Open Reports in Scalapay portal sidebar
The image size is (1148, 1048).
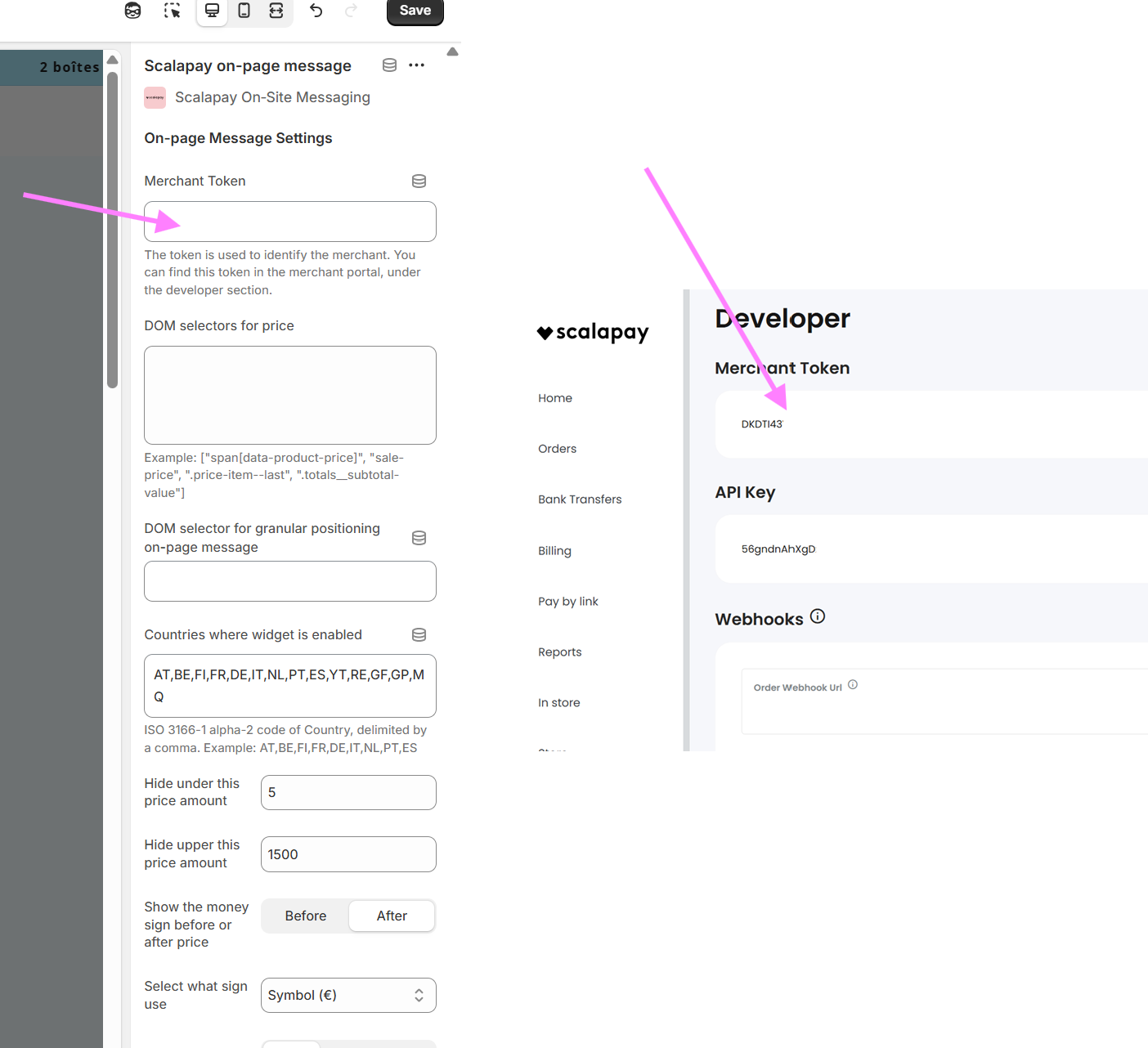[x=560, y=652]
